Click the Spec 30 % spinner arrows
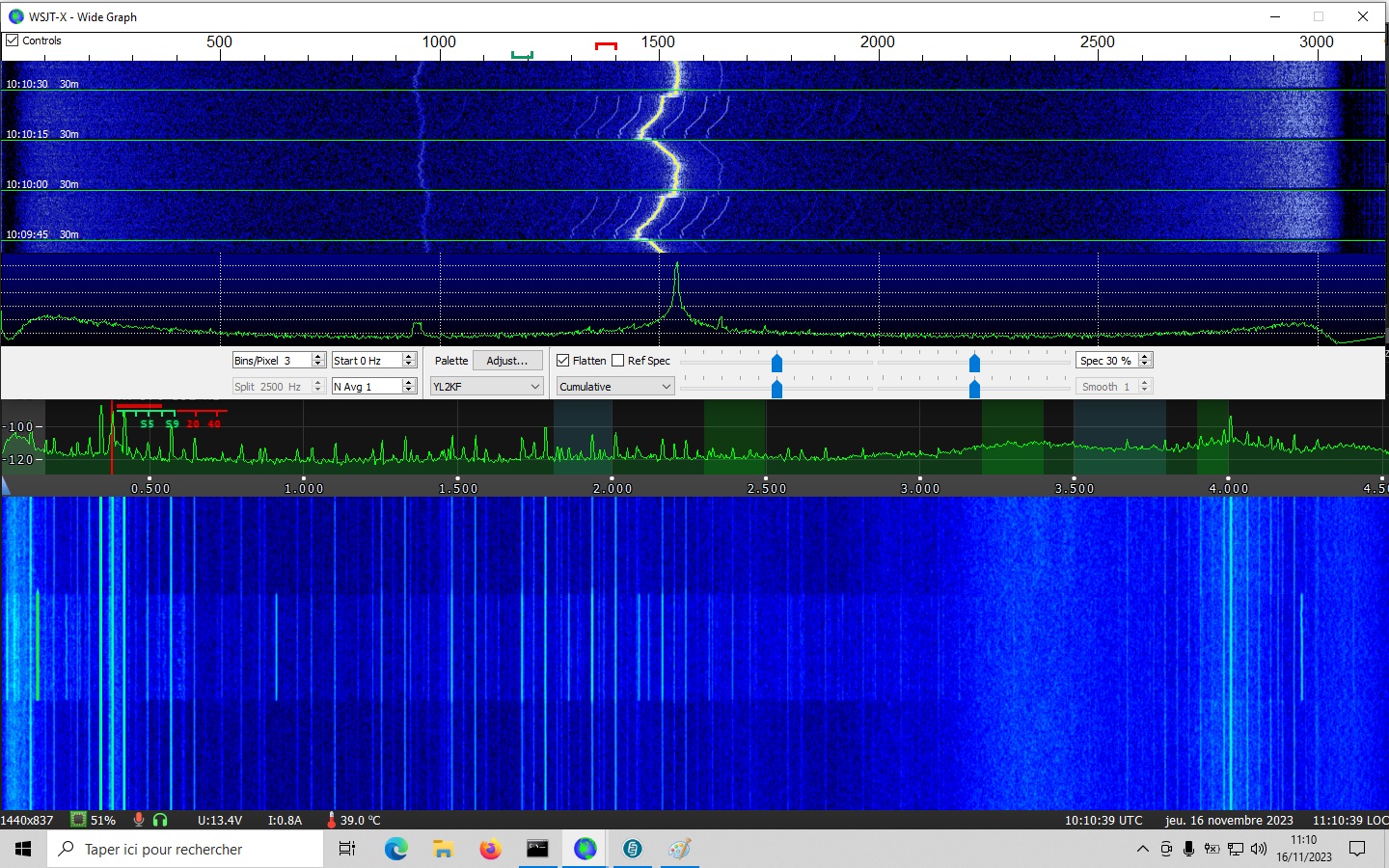 (x=1145, y=360)
